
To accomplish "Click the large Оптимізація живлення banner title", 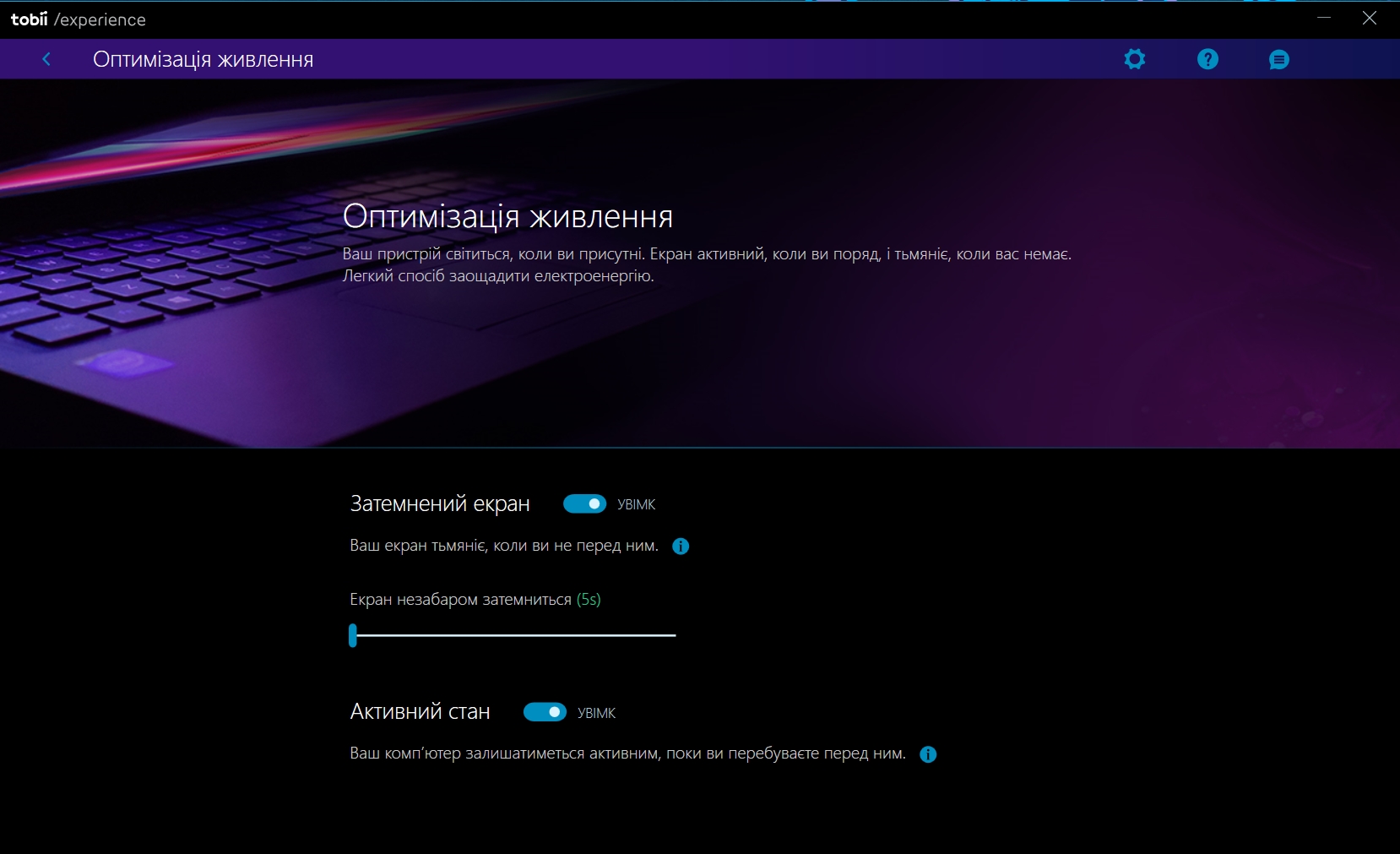I will [507, 217].
